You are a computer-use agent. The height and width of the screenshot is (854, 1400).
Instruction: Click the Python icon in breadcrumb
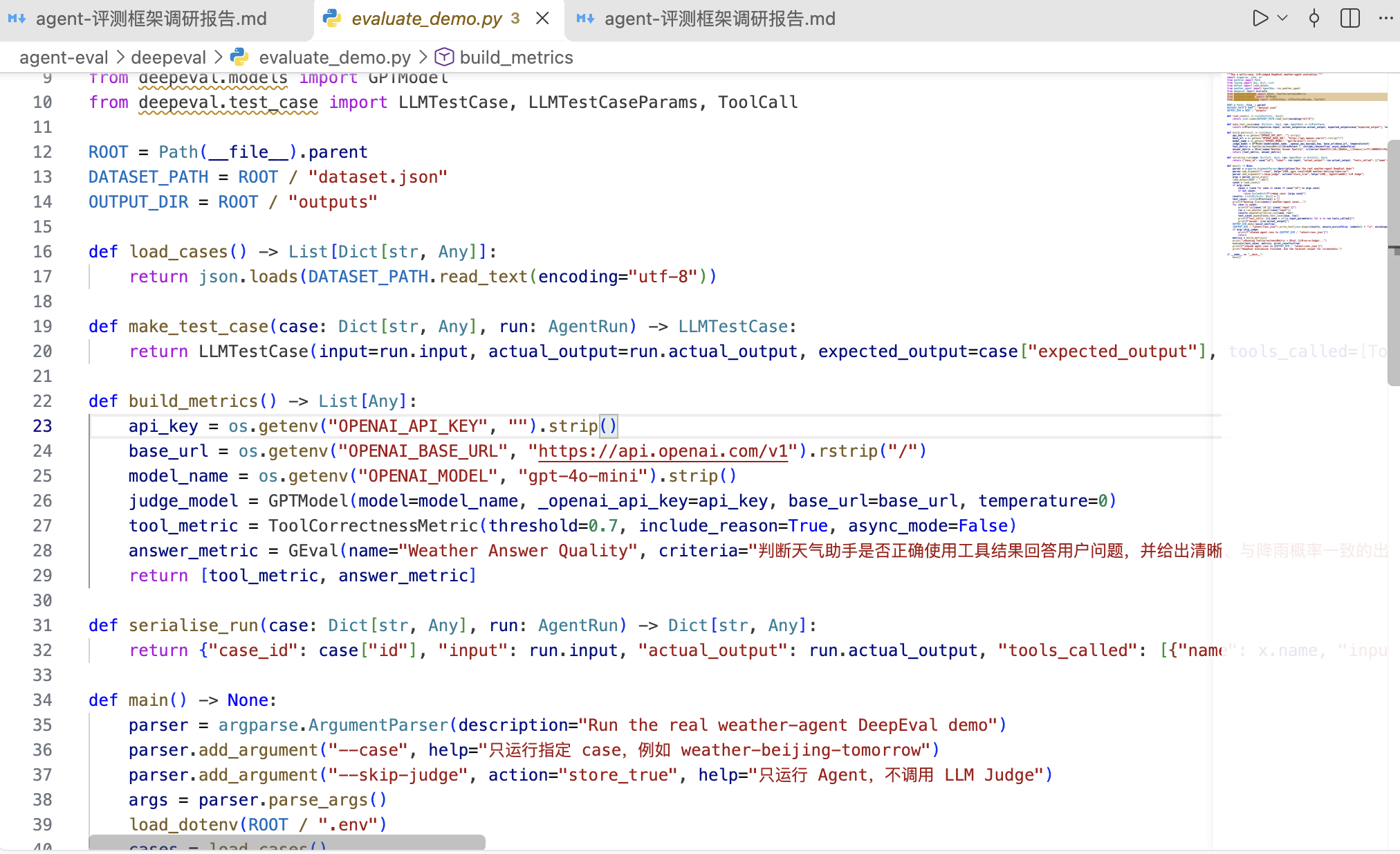pyautogui.click(x=239, y=57)
